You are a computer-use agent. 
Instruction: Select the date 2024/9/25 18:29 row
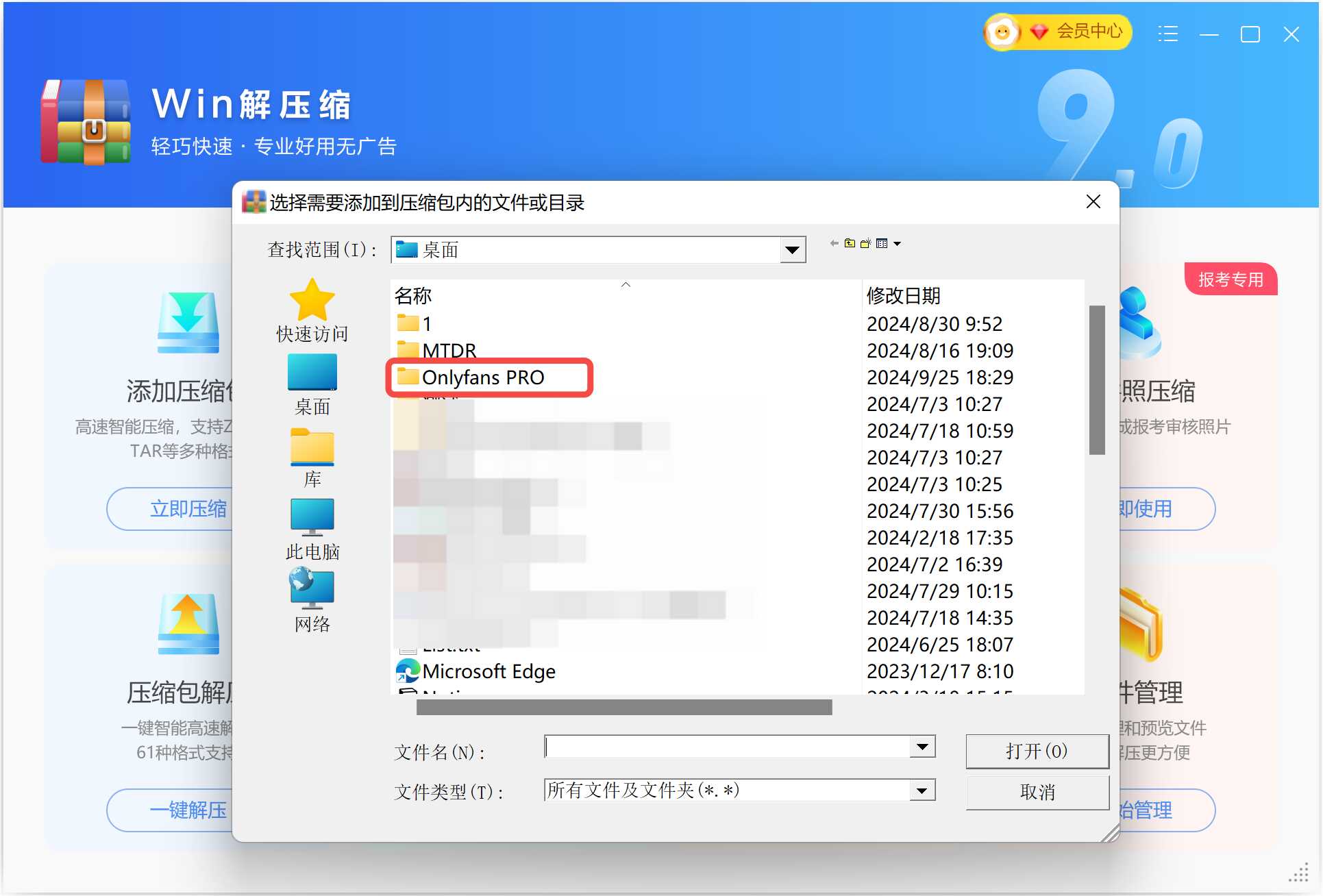[940, 377]
